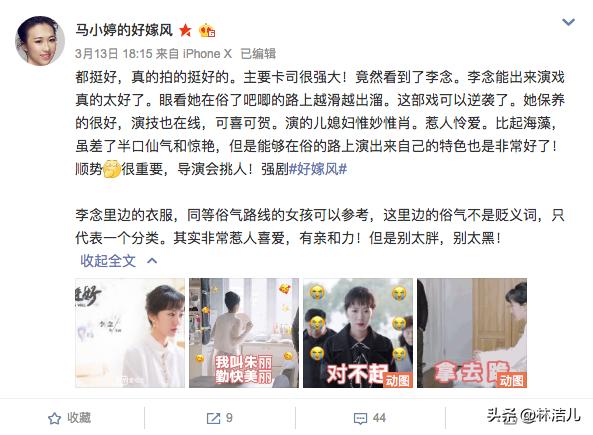The image size is (593, 435).
Task: Click the comment bubble icon
Action: point(360,418)
